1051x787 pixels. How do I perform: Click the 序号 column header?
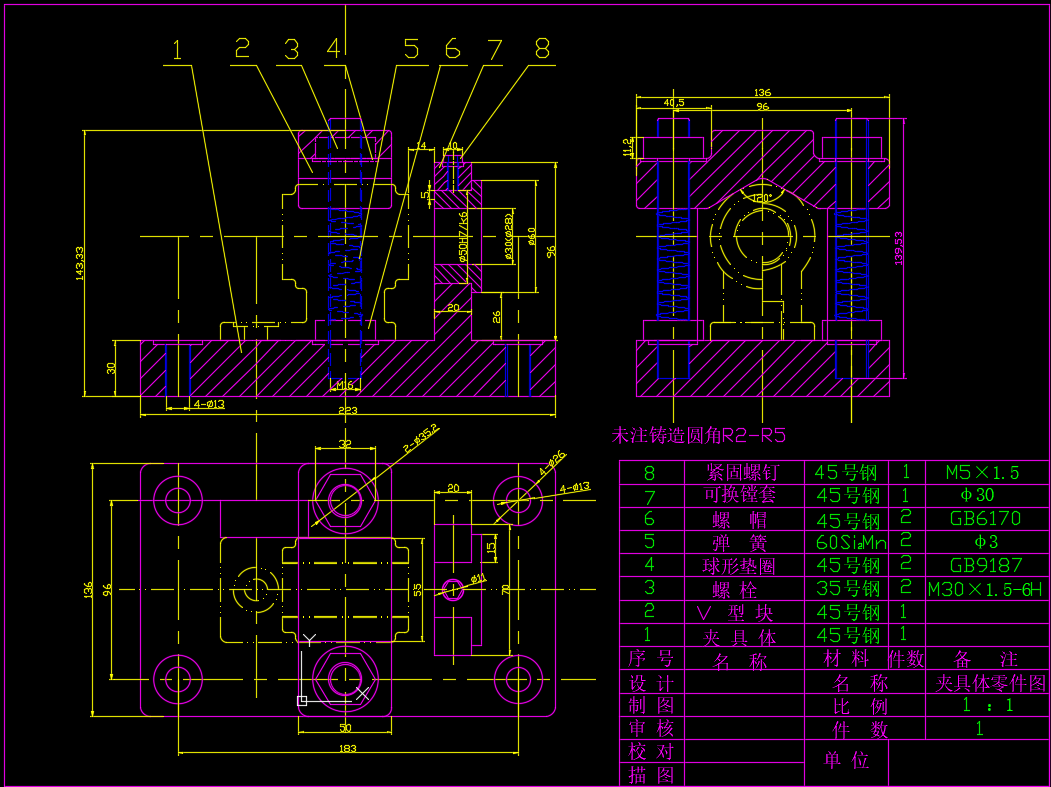651,658
